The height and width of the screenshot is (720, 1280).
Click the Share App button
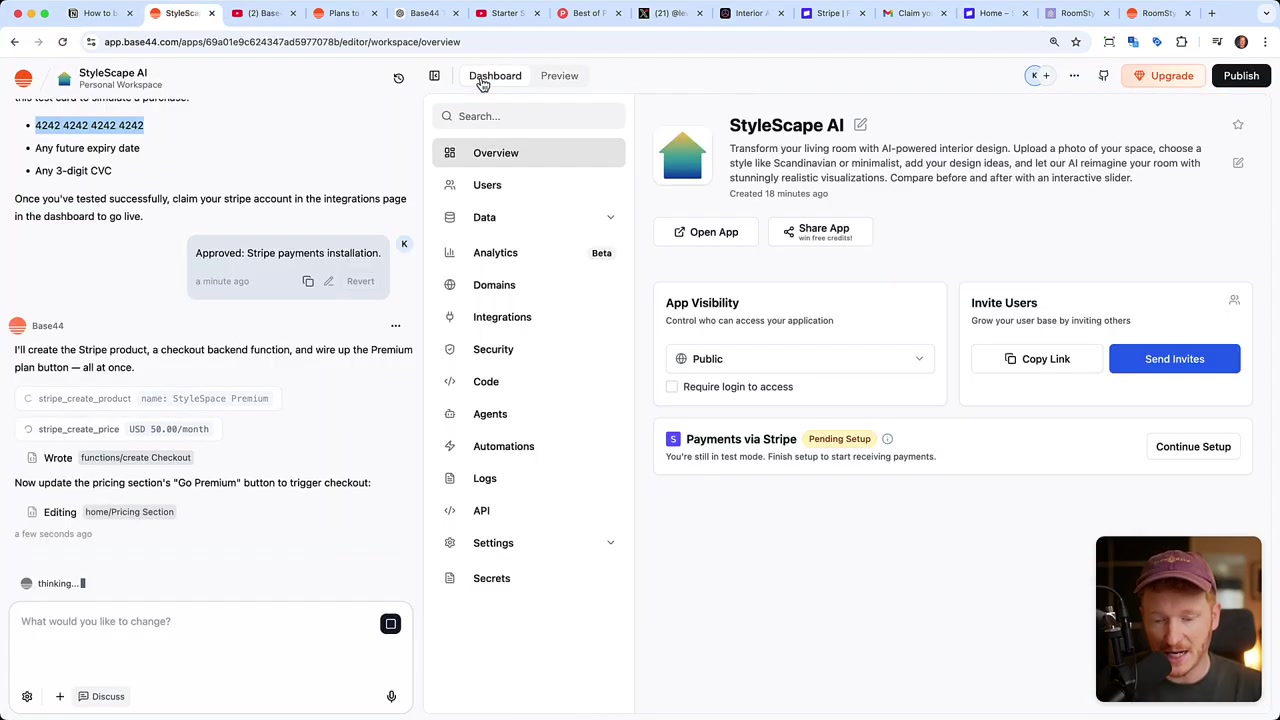click(x=820, y=232)
